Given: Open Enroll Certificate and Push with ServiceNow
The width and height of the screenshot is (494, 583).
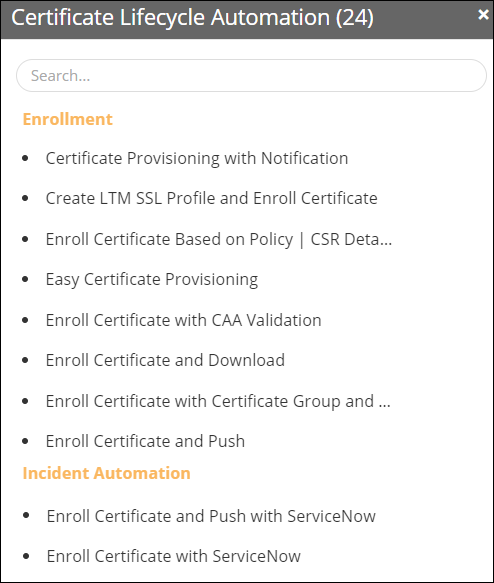Looking at the screenshot, I should (x=211, y=516).
